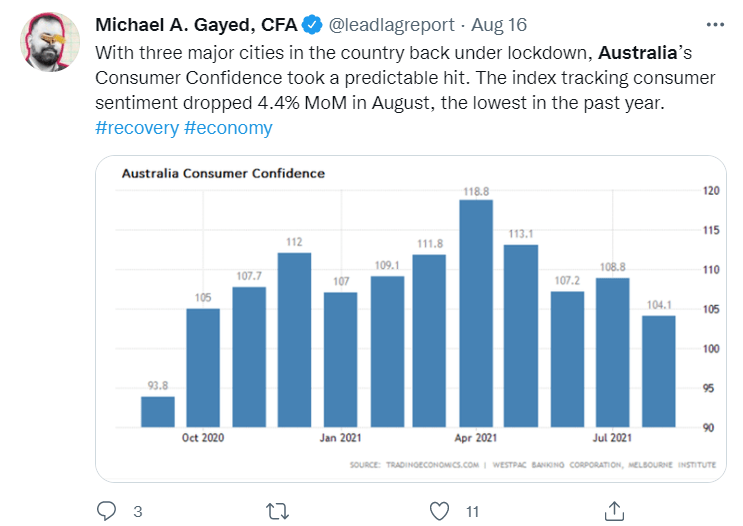The height and width of the screenshot is (526, 743).
Task: Click the author name Michael A. Gayed, CFA
Action: tap(195, 24)
